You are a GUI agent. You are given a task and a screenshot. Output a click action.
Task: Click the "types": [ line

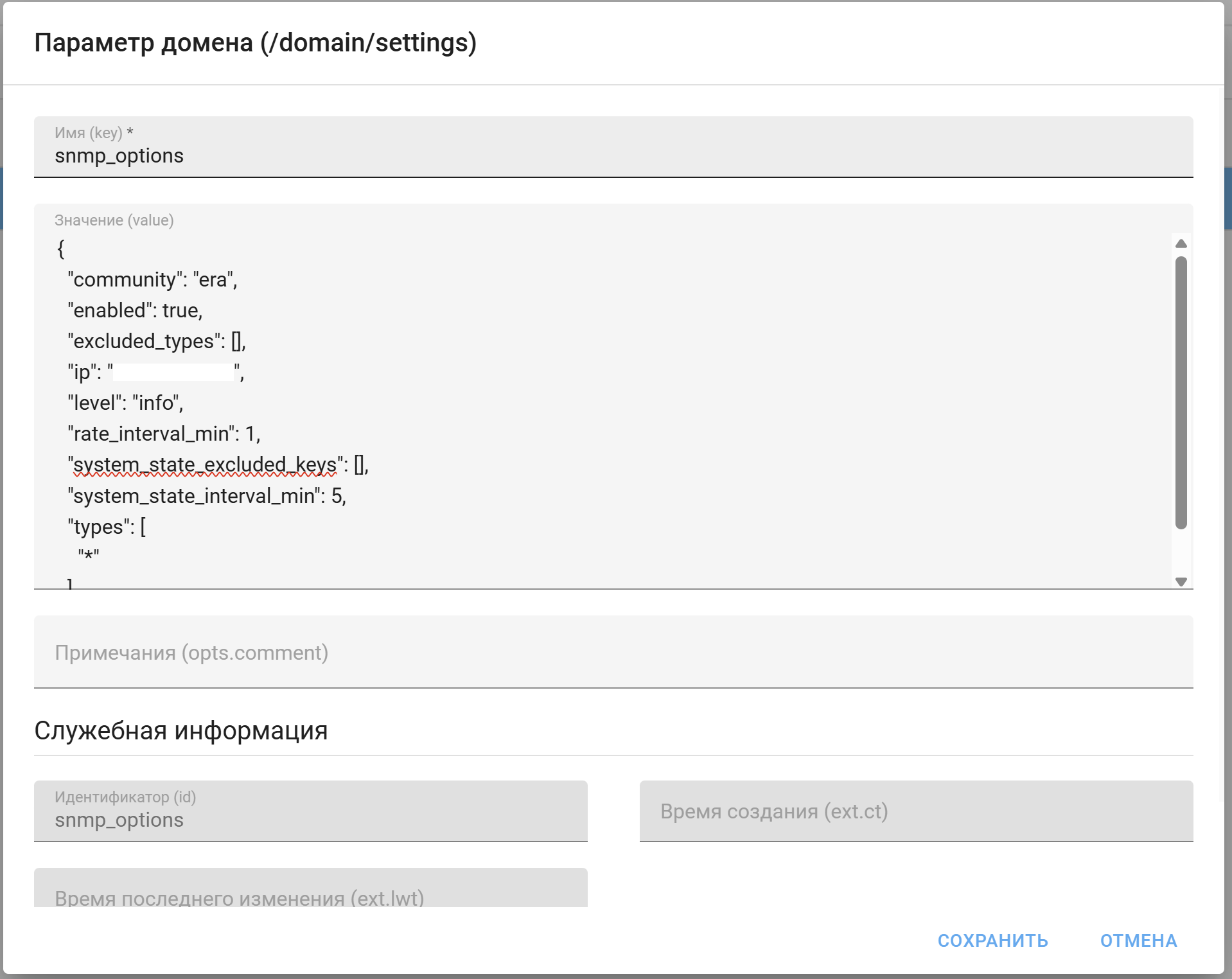tap(107, 527)
